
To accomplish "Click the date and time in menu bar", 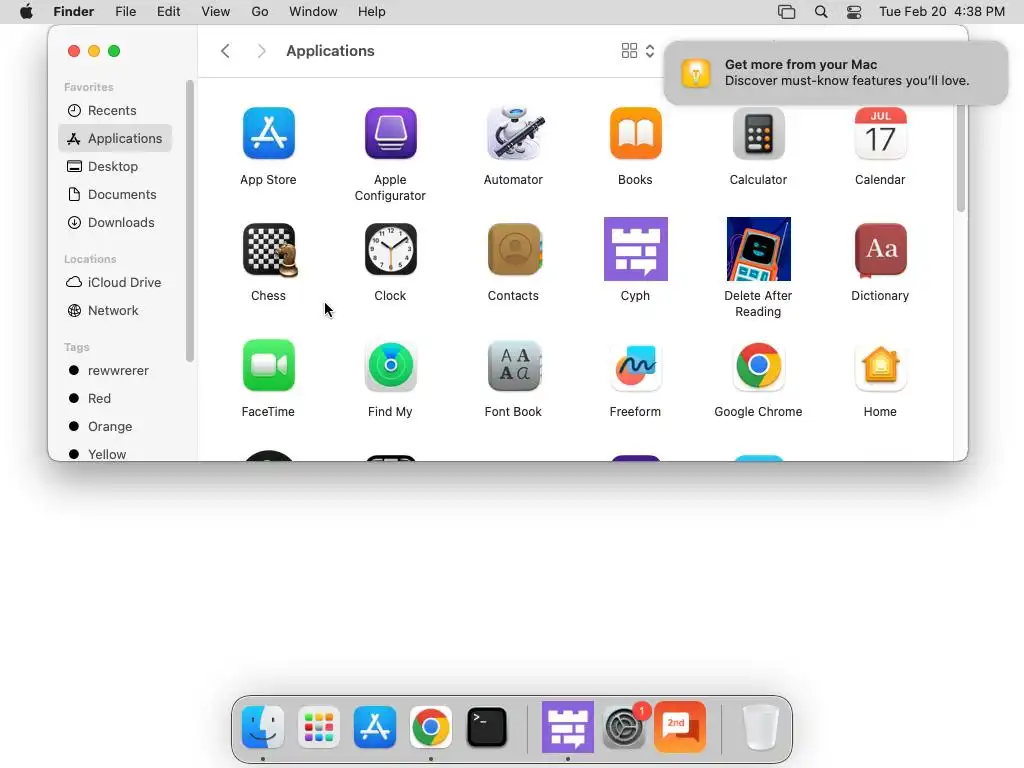I will 942,12.
